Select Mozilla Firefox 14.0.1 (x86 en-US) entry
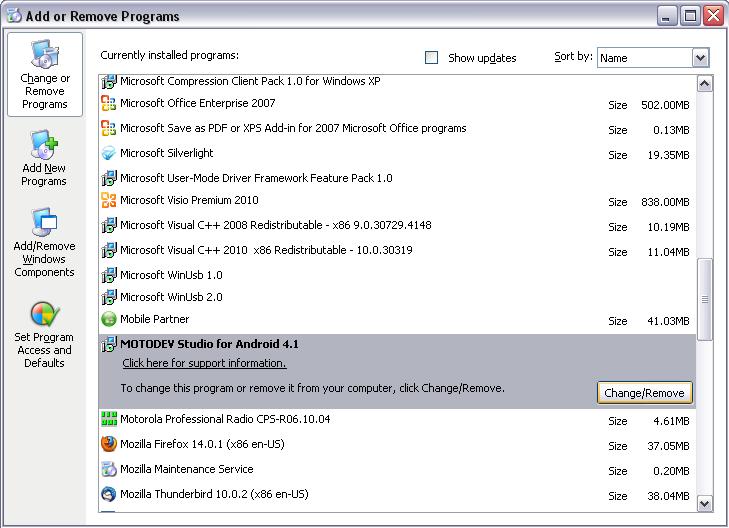This screenshot has width=729, height=528. click(x=398, y=444)
